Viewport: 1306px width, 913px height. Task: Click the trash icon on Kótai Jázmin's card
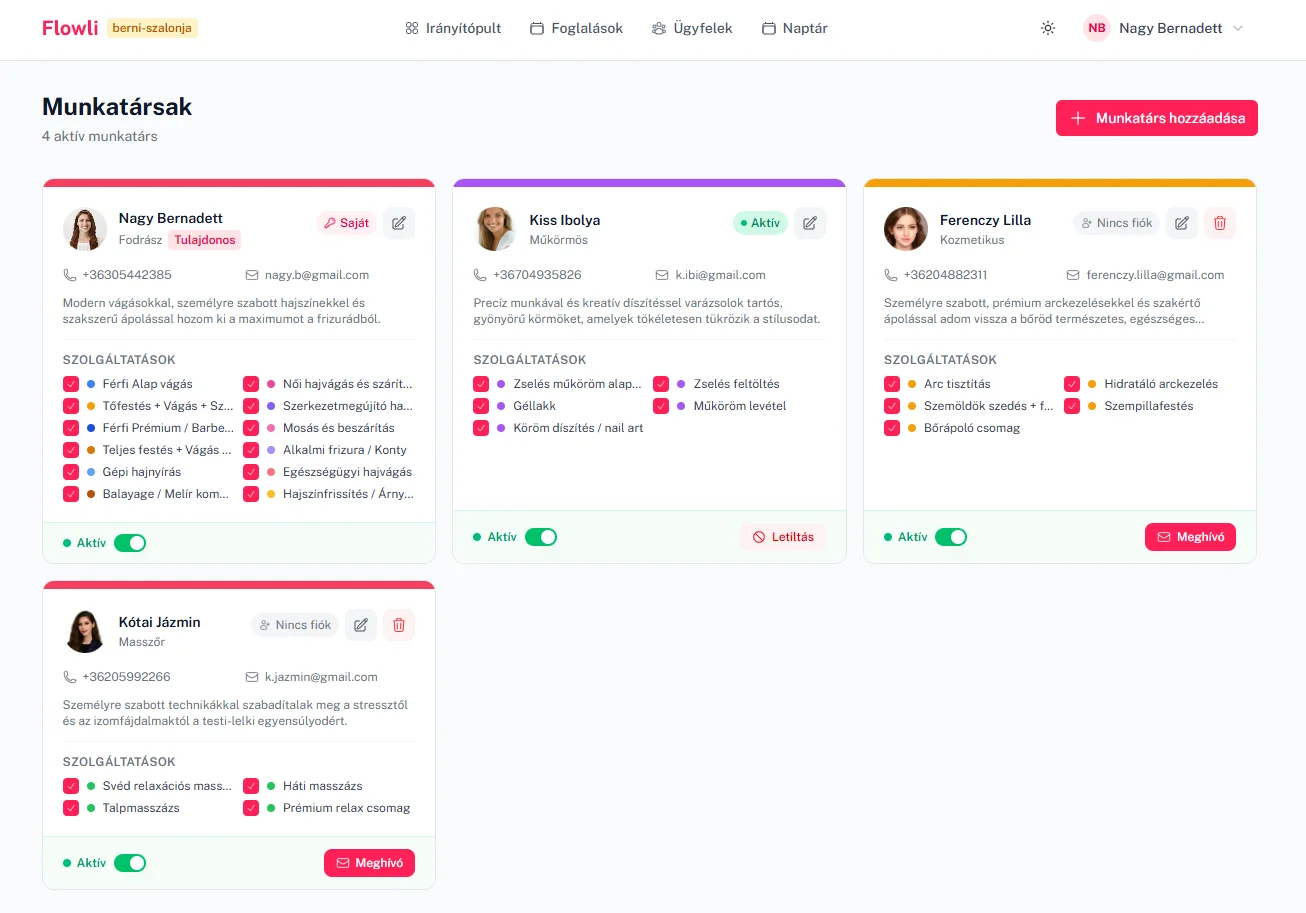click(399, 625)
